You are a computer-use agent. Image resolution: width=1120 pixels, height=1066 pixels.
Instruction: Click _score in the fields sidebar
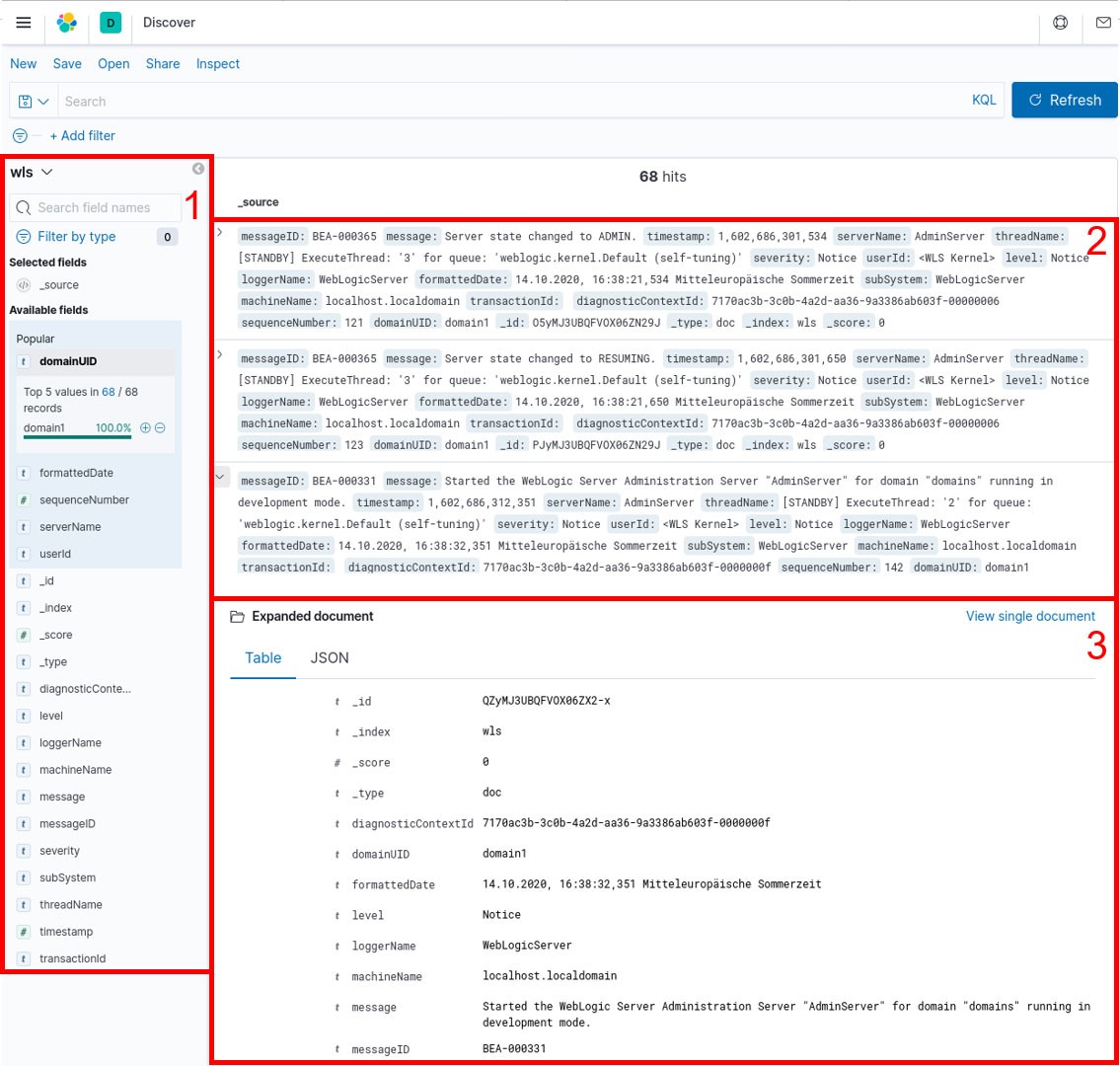55,636
